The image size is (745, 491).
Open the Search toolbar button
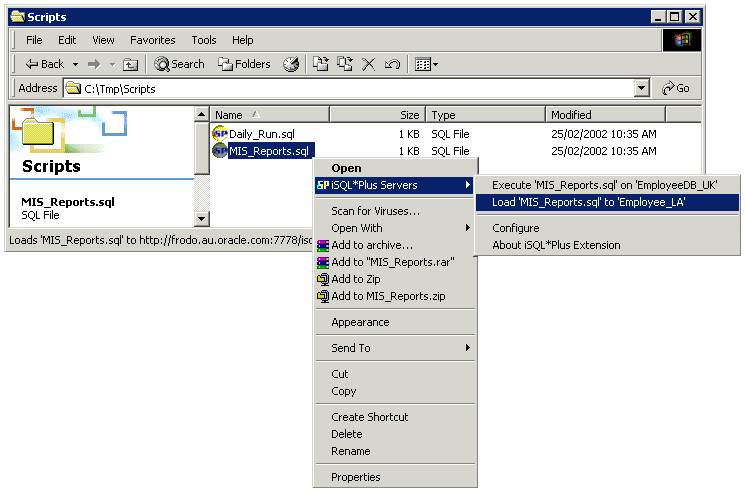(x=179, y=64)
